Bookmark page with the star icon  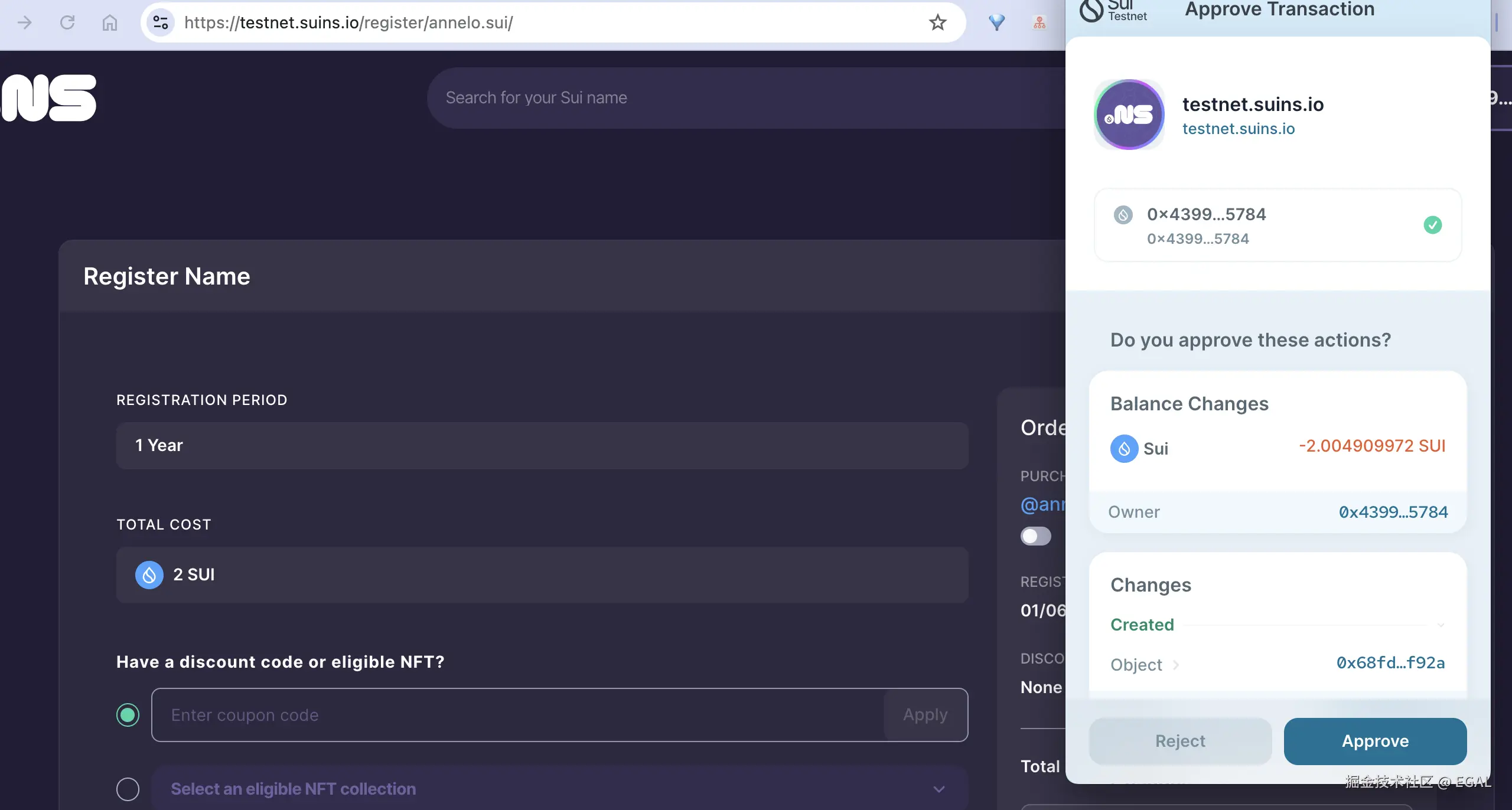coord(937,22)
